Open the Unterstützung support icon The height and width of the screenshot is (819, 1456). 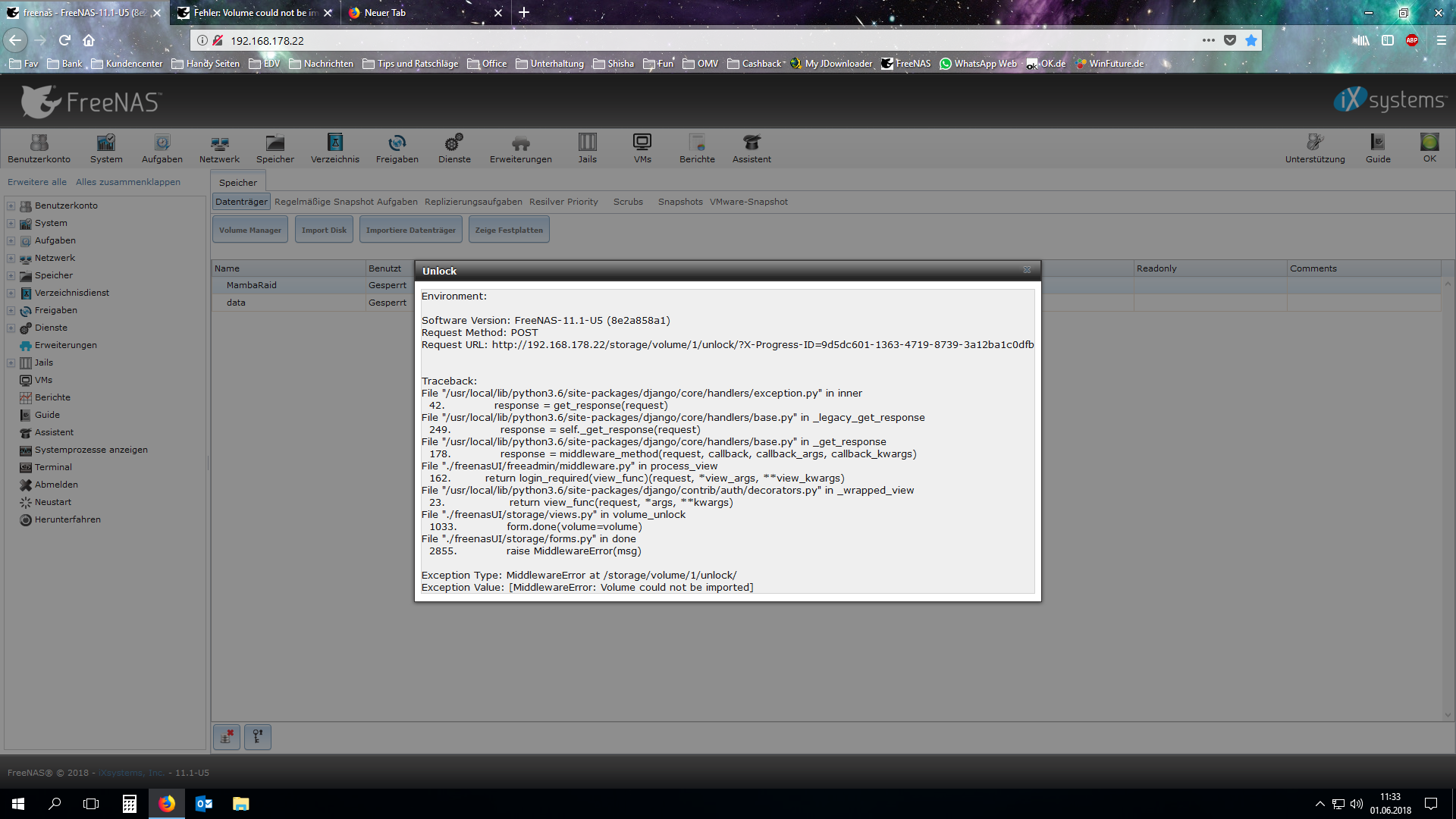pos(1315,148)
